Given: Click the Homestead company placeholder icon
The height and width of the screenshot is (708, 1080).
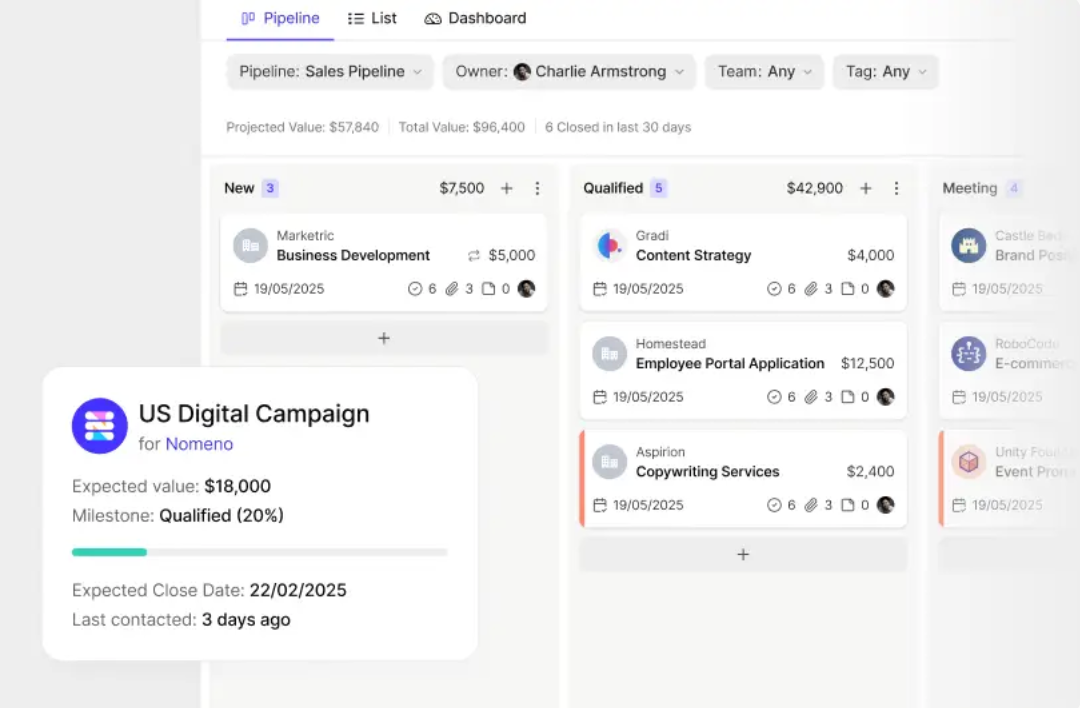Looking at the screenshot, I should tap(610, 354).
